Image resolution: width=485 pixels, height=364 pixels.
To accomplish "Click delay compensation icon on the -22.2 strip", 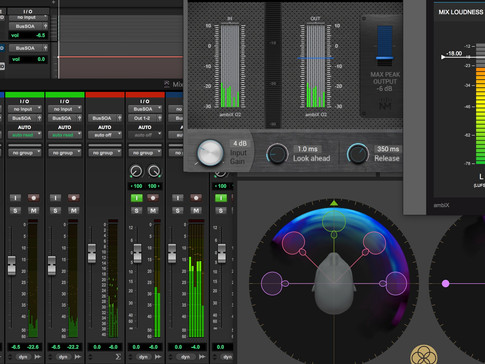I will [x=78, y=357].
